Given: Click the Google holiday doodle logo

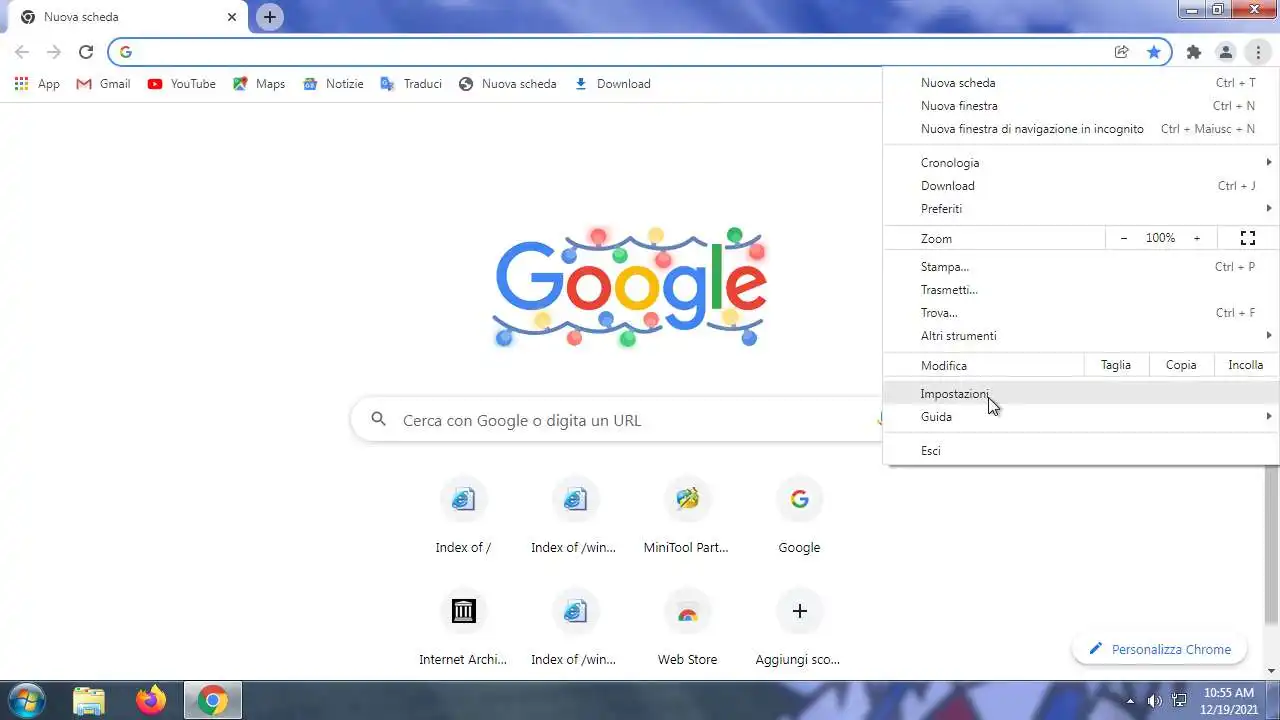Looking at the screenshot, I should [630, 287].
